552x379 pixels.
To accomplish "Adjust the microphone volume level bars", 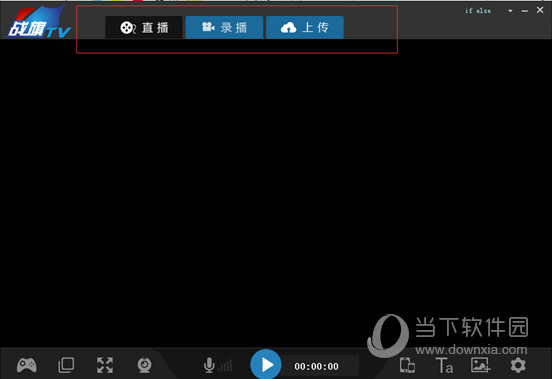I will click(x=225, y=366).
